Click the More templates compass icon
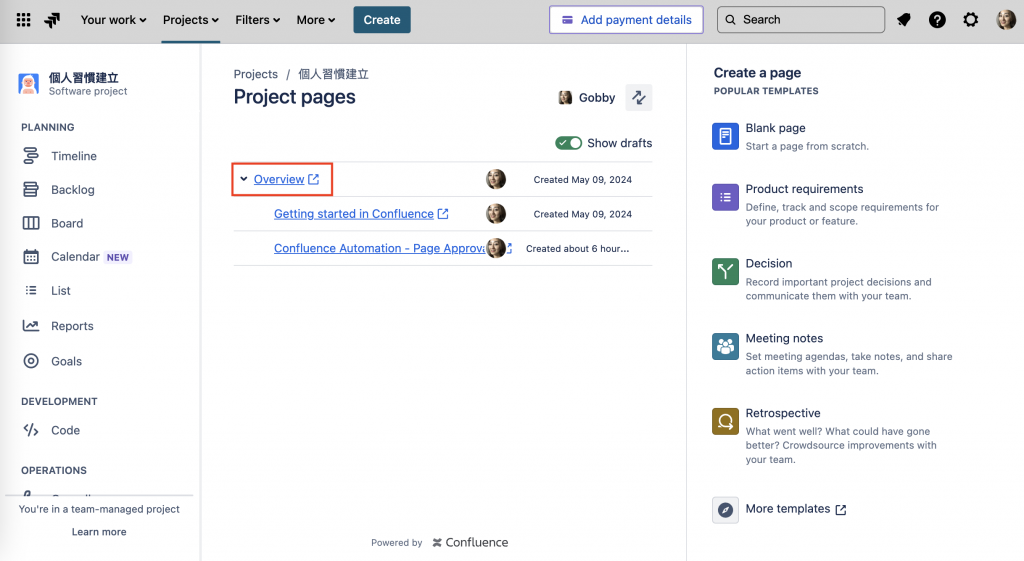The height and width of the screenshot is (561, 1024). [x=725, y=510]
